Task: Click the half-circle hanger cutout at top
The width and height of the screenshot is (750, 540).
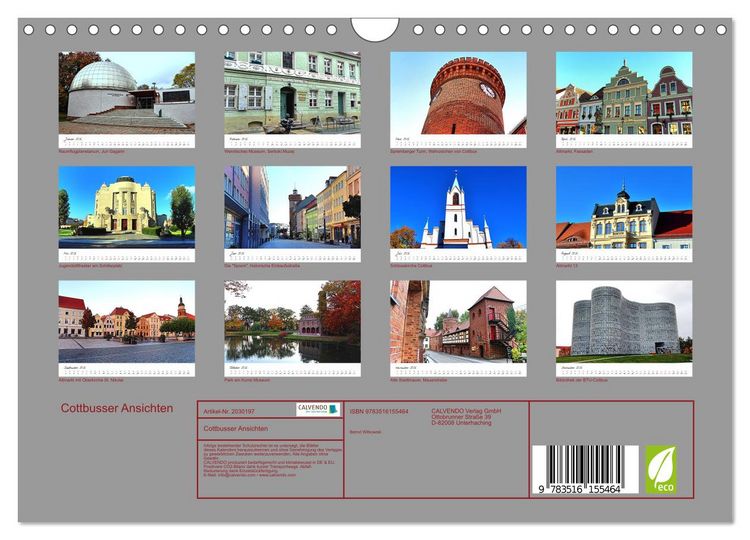Action: click(375, 29)
